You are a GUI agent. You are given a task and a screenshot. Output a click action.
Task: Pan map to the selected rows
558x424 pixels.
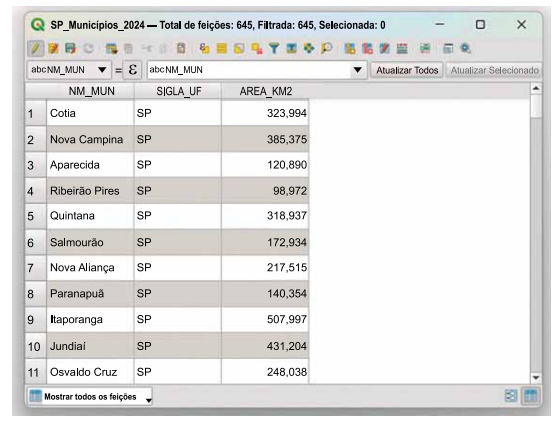click(309, 48)
